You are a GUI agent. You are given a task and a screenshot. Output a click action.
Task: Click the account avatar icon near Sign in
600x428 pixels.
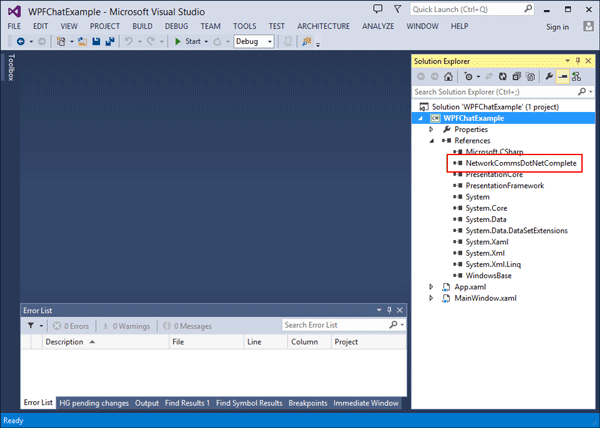coord(588,26)
